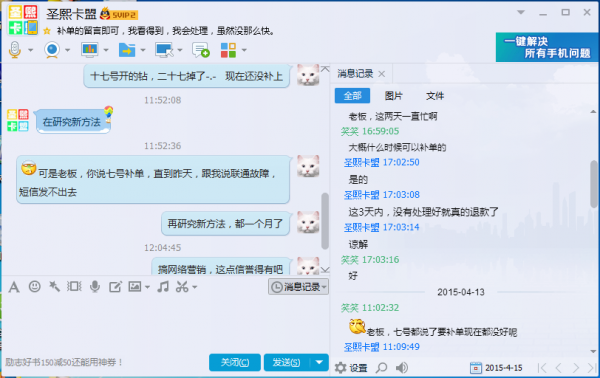Open the emoji picker smiley icon

(34, 286)
